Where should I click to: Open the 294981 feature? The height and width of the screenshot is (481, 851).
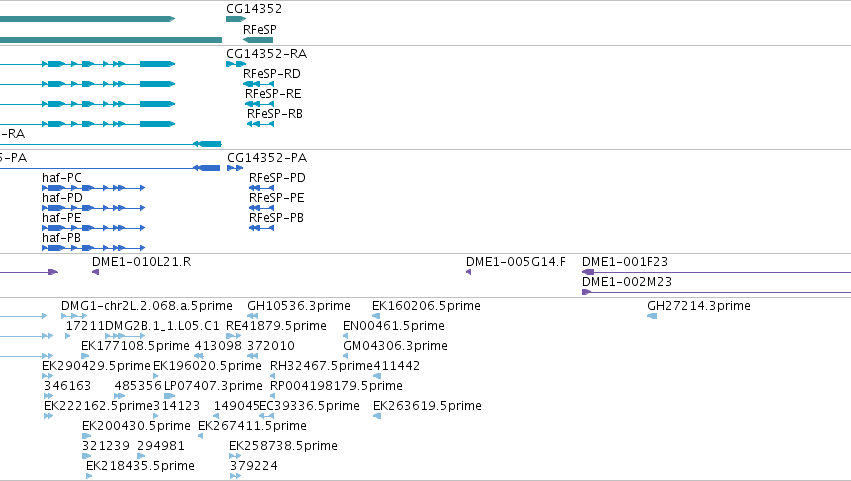point(142,456)
